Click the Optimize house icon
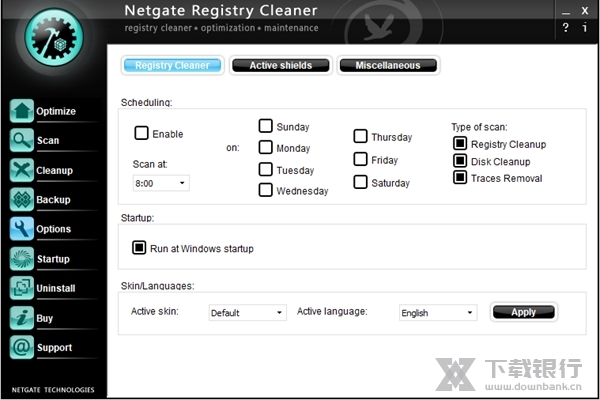 point(21,111)
